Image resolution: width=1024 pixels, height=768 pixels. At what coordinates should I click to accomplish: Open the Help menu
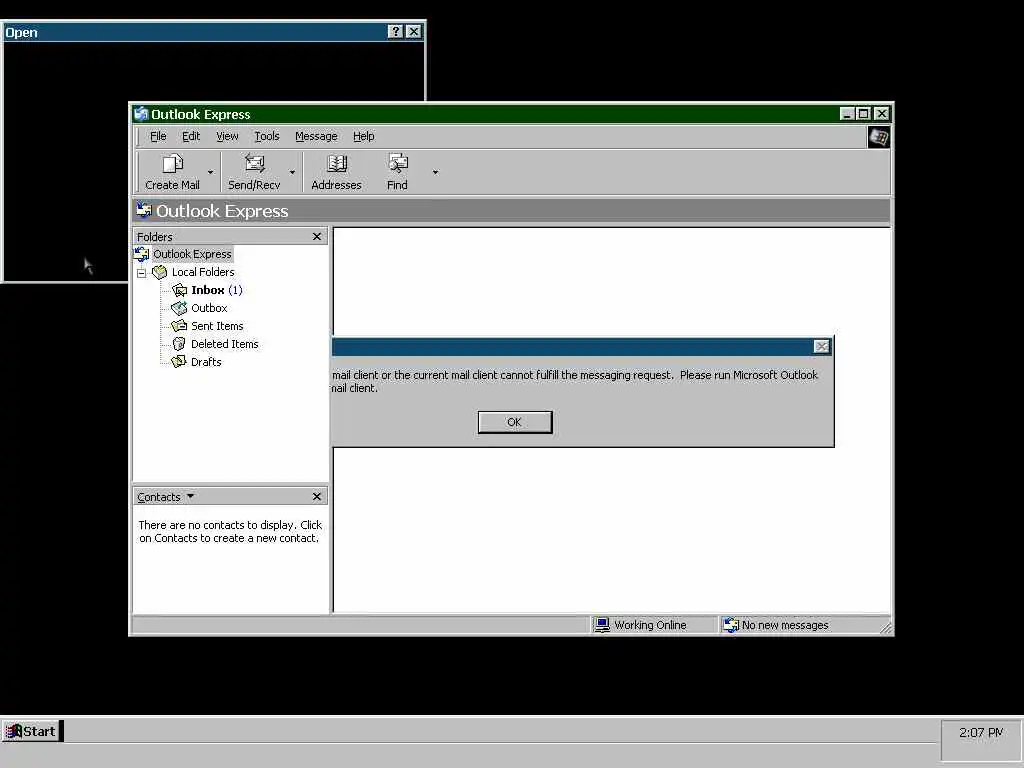coord(364,136)
